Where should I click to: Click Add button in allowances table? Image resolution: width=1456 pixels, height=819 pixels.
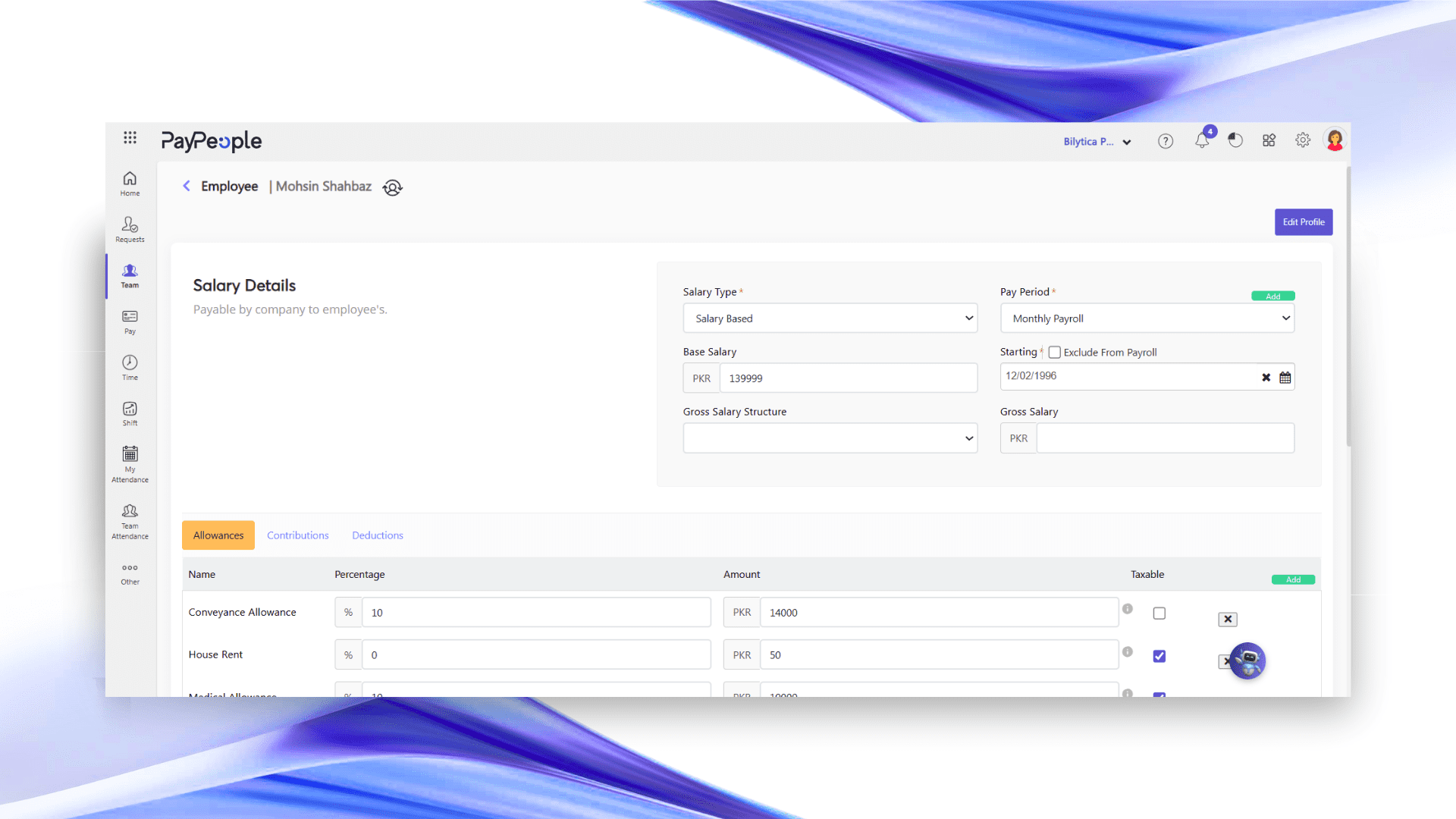(x=1293, y=579)
